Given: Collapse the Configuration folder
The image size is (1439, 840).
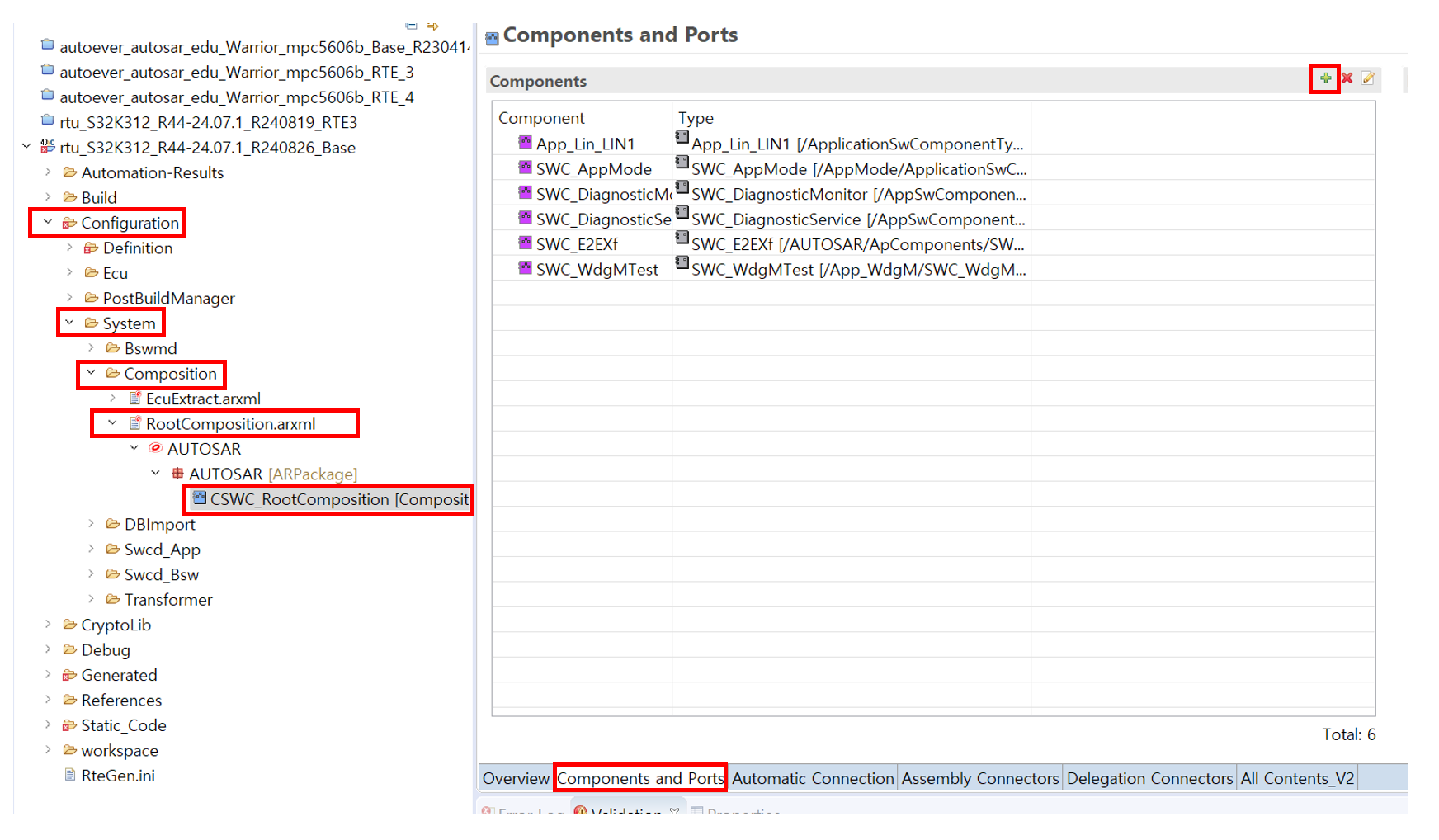Looking at the screenshot, I should tap(48, 222).
